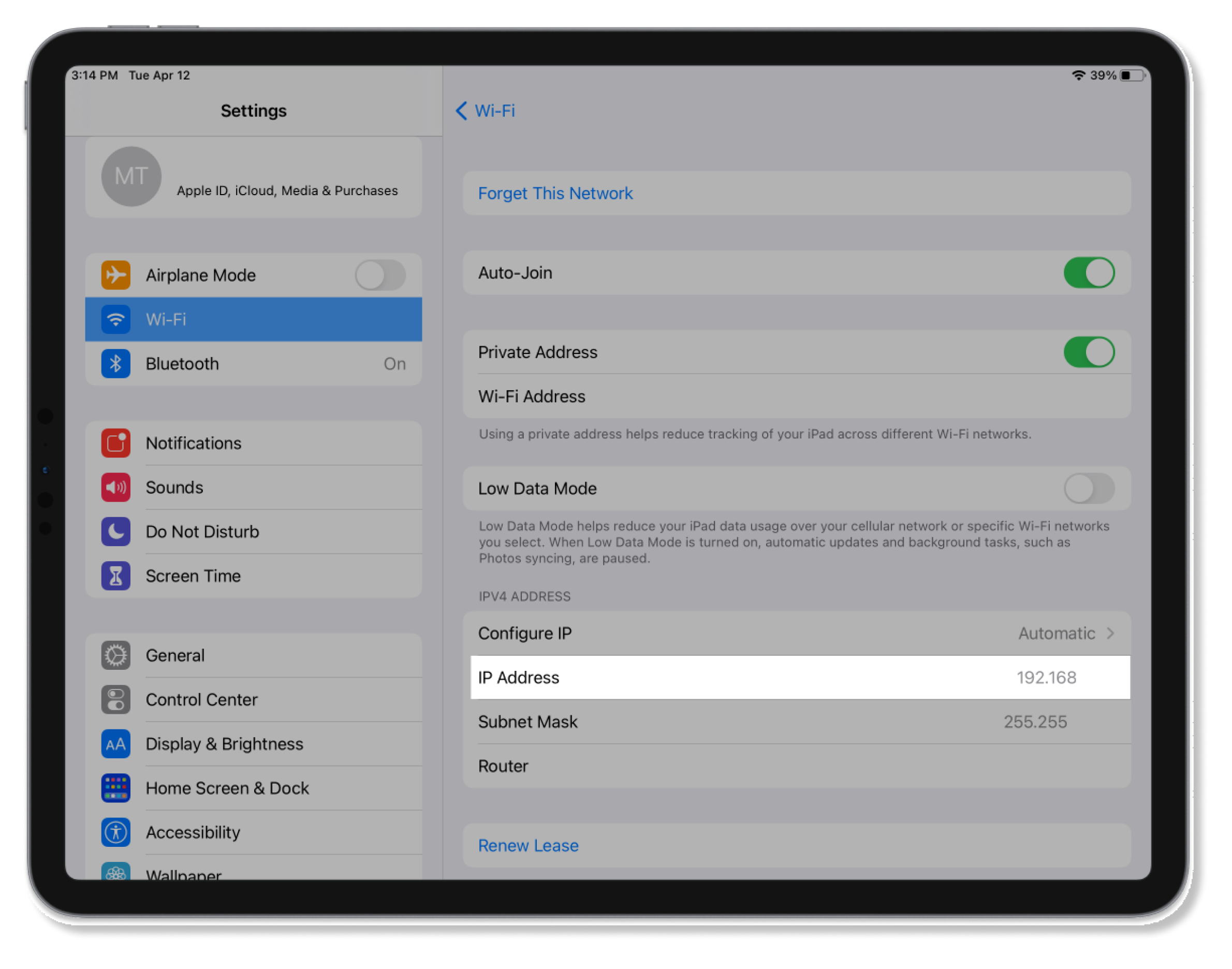Tap the 192.168 IP value
The height and width of the screenshot is (969, 1232).
1046,678
